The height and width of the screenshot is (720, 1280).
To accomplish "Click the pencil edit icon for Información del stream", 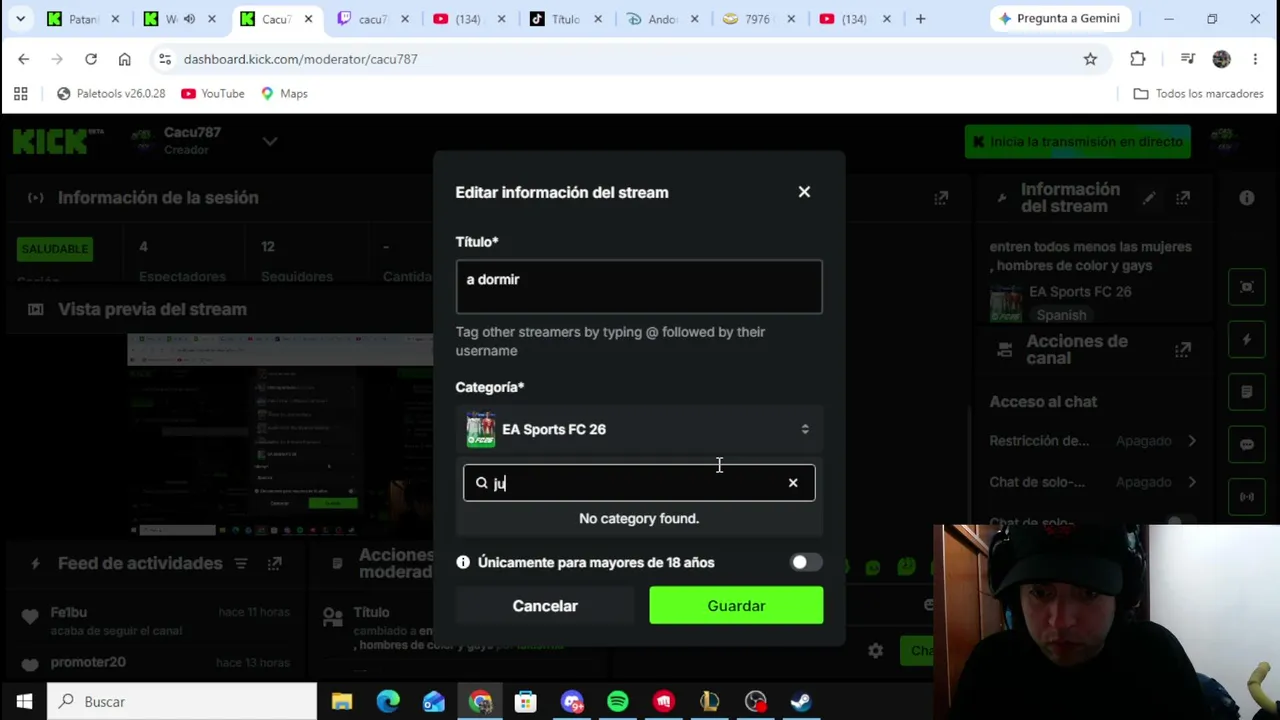I will click(1149, 198).
